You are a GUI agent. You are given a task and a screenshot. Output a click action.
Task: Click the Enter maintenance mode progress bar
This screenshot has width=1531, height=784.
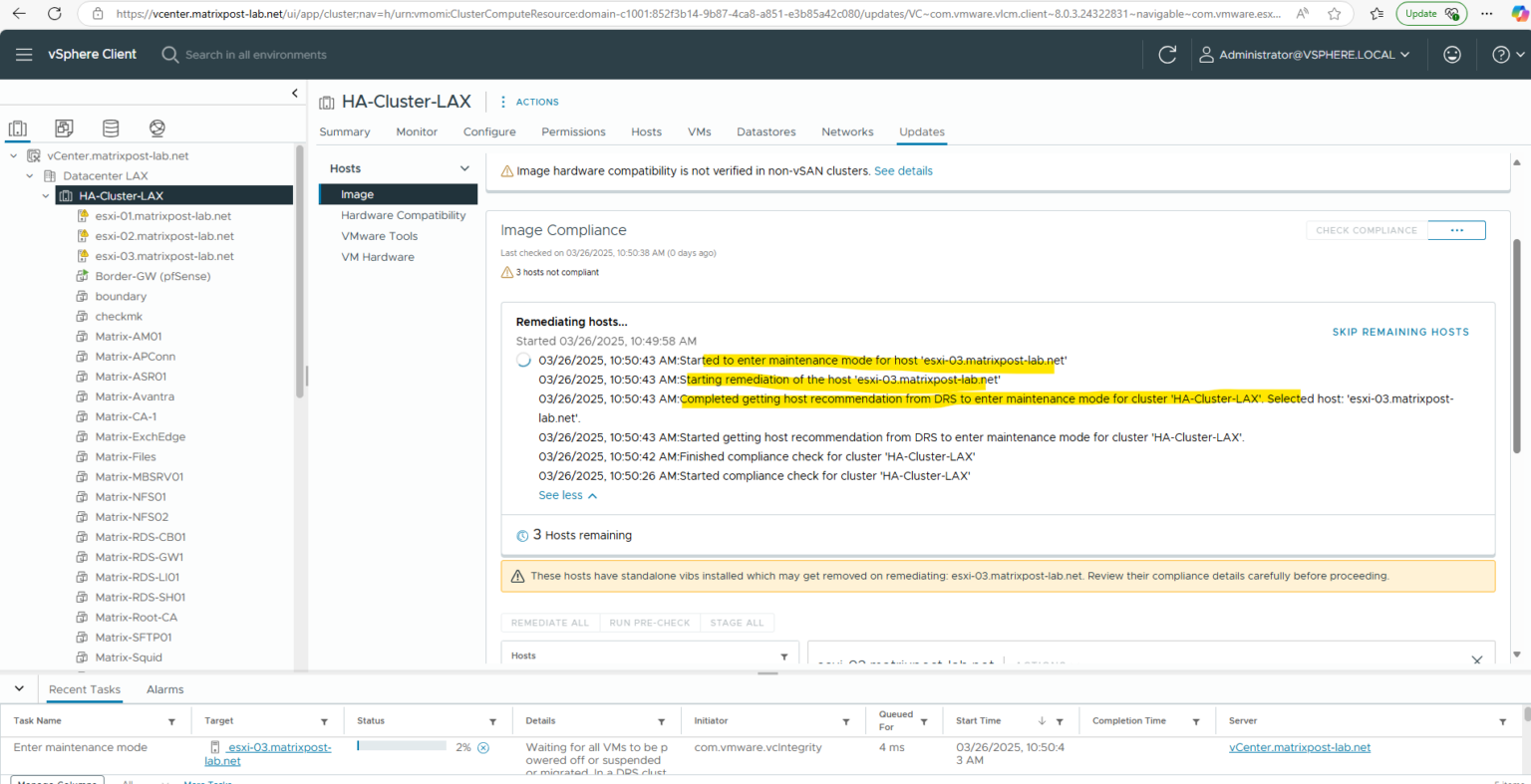[401, 744]
